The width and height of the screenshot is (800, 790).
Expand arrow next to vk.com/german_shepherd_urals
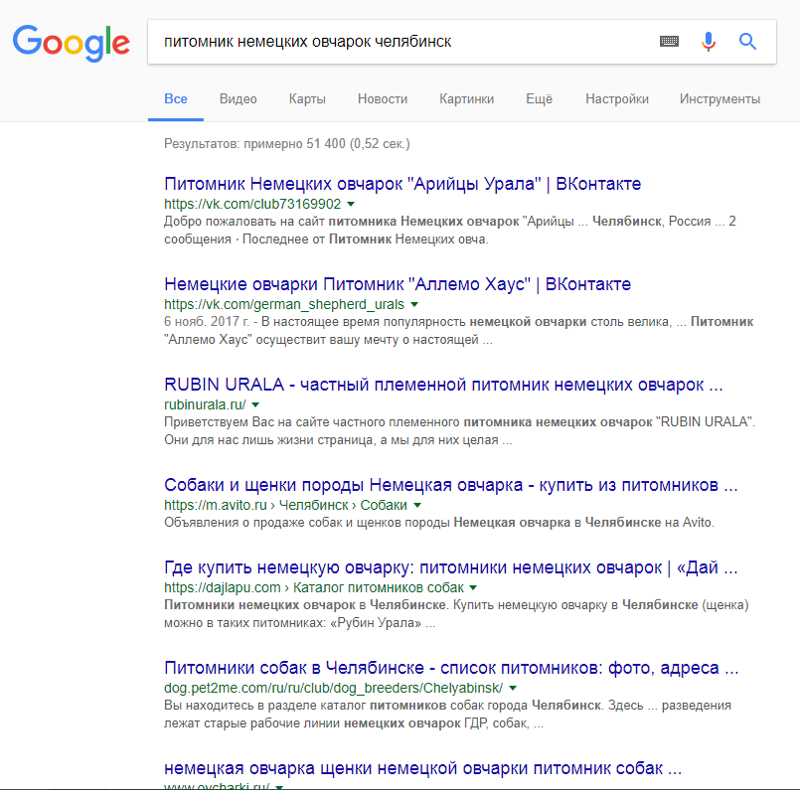pos(414,305)
